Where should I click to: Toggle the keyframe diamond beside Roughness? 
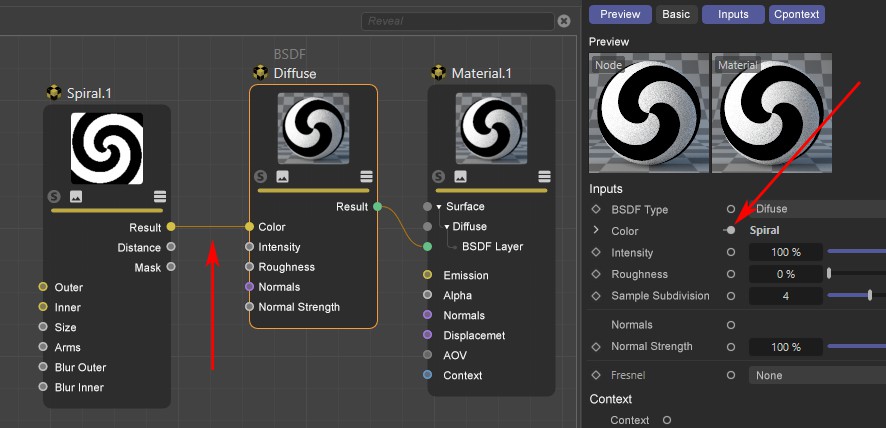pyautogui.click(x=597, y=274)
